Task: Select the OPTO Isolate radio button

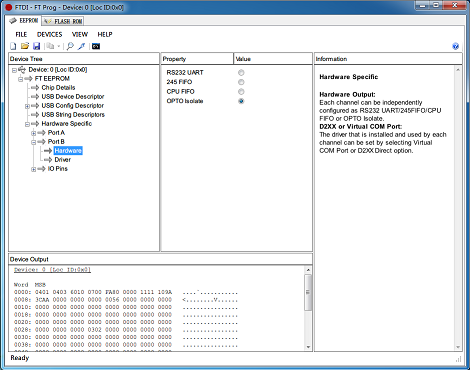Action: pos(241,101)
